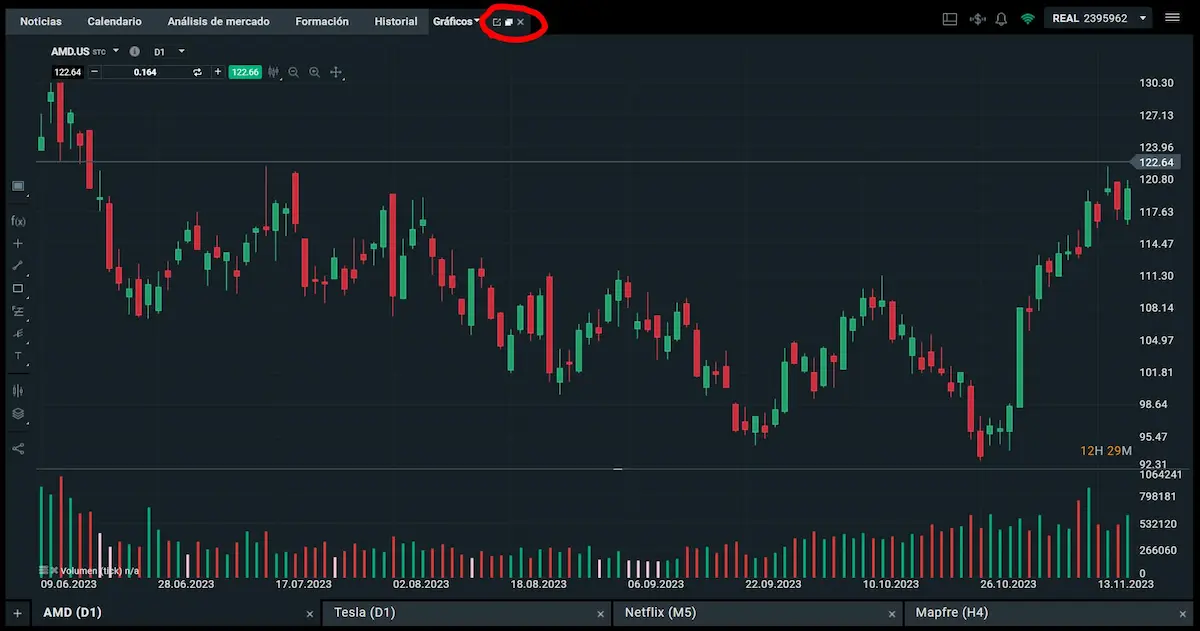Open the AMD.US instrument dropdown
Image resolution: width=1200 pixels, height=631 pixels.
tap(115, 50)
